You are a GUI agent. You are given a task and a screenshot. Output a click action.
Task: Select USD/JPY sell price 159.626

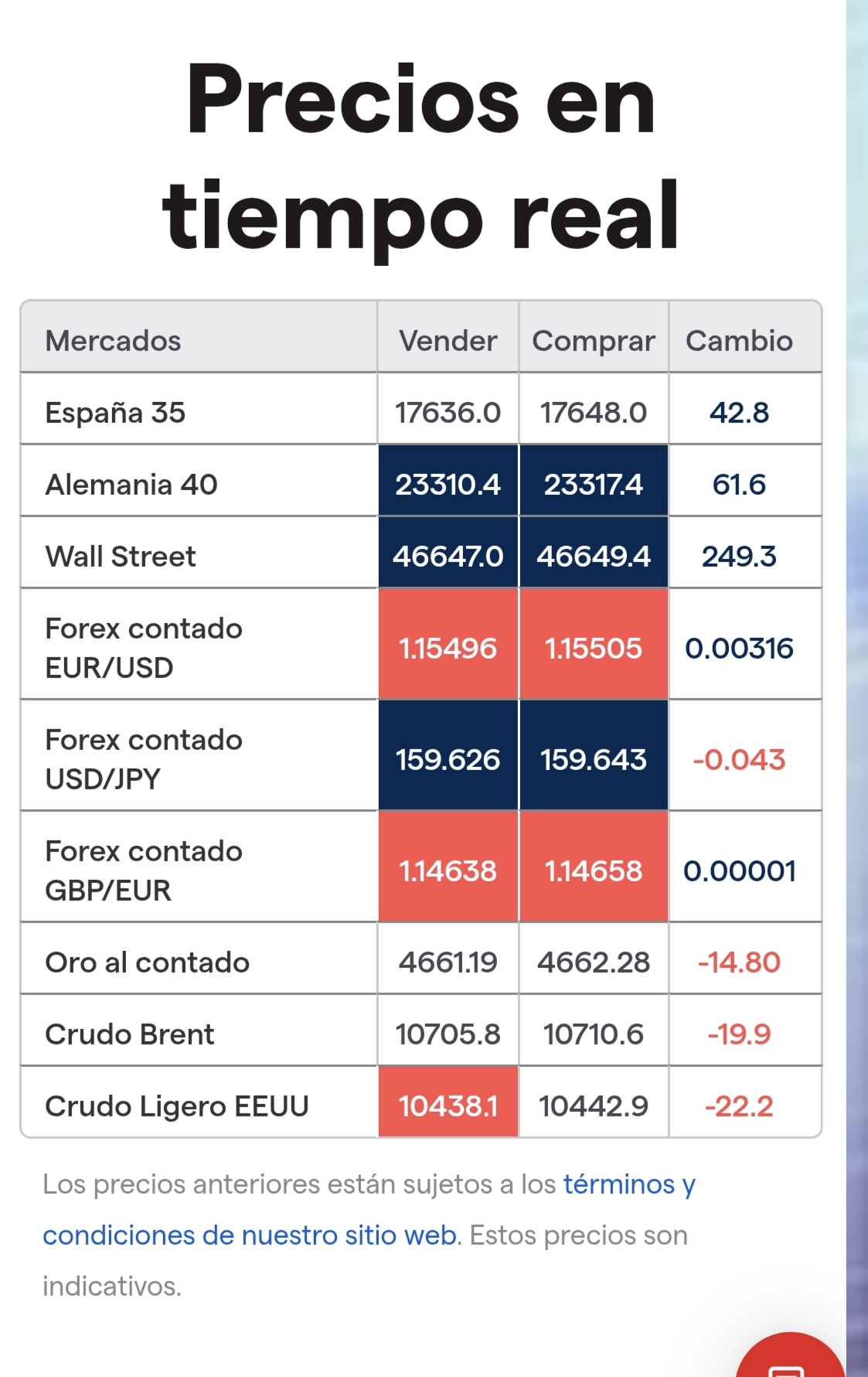(448, 759)
